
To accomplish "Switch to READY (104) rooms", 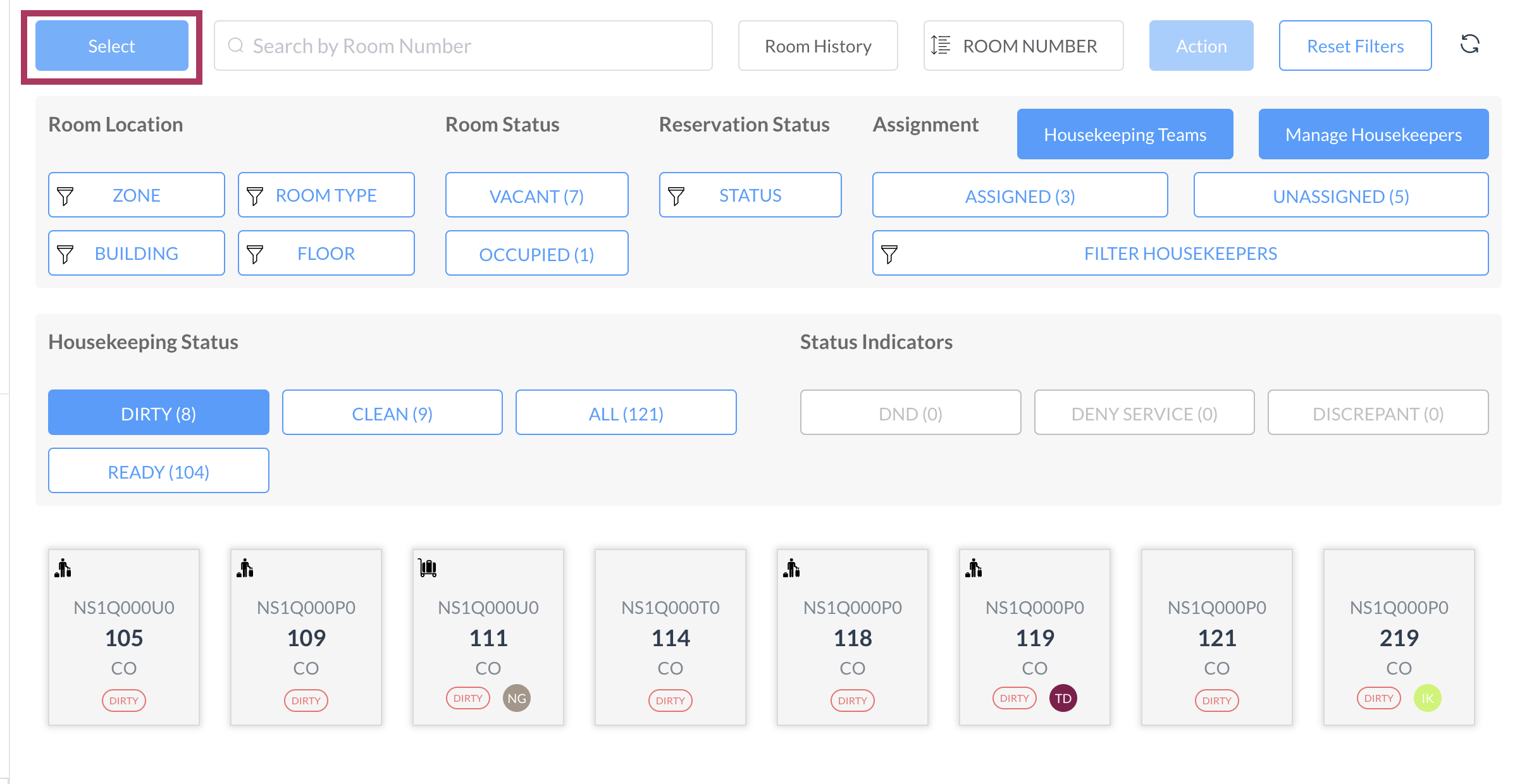I will coord(158,471).
